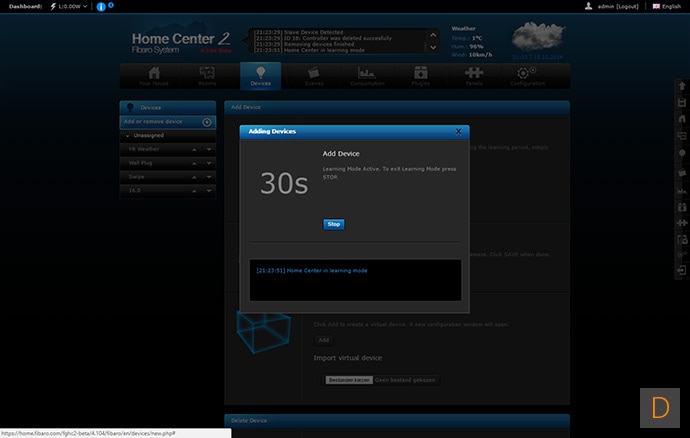Select 16.0 in device list
The image size is (690, 438).
[135, 191]
